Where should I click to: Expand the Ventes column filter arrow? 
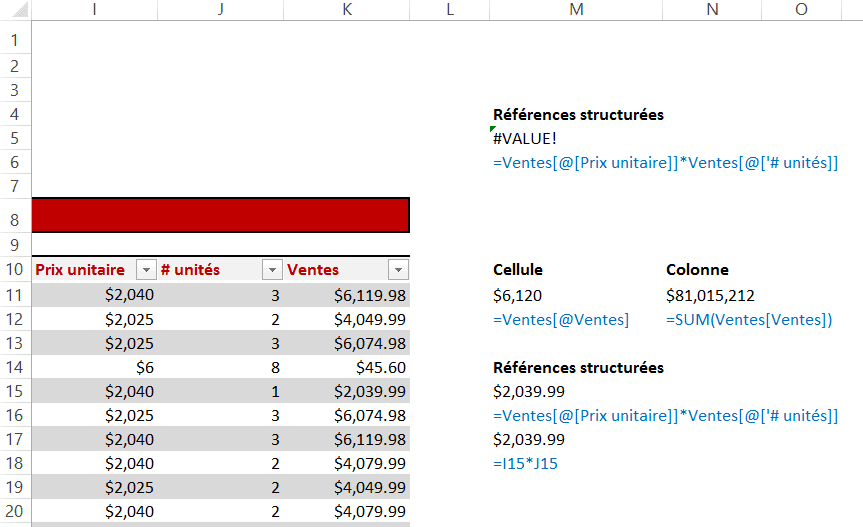tap(398, 270)
